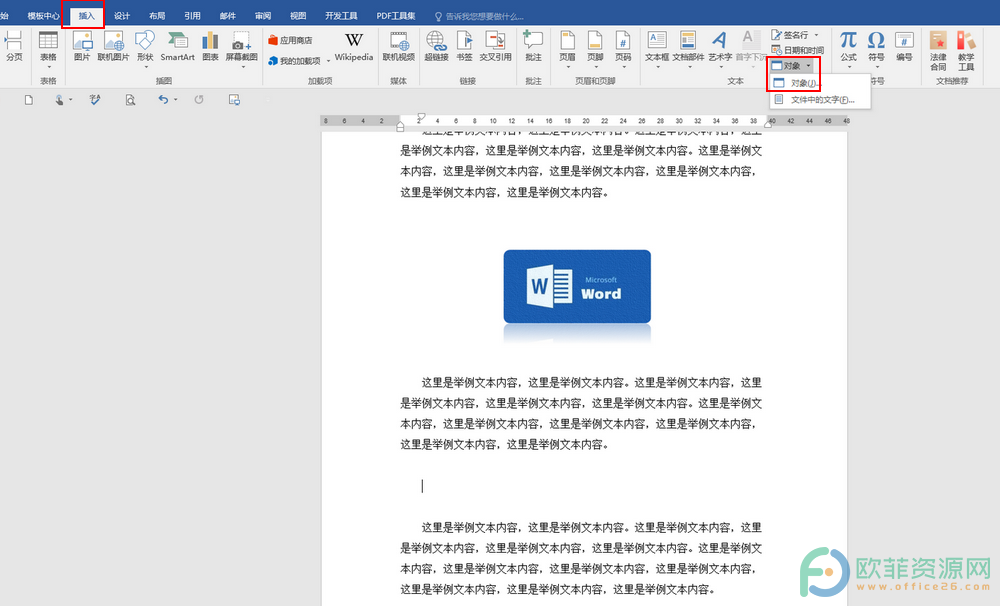Viewport: 1000px width, 606px height.
Task: Click the new blank document icon
Action: pos(29,100)
